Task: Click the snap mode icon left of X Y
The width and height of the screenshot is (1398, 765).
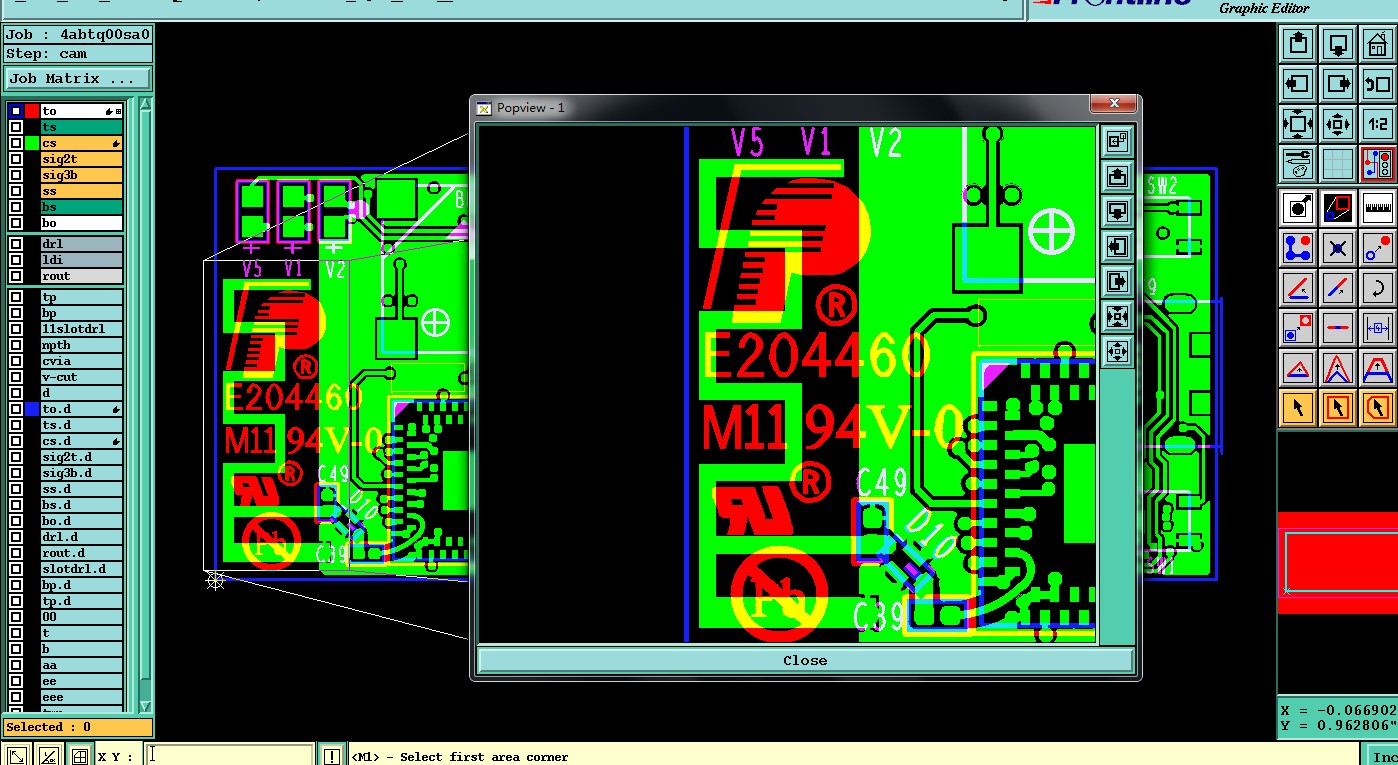Action: coord(80,756)
